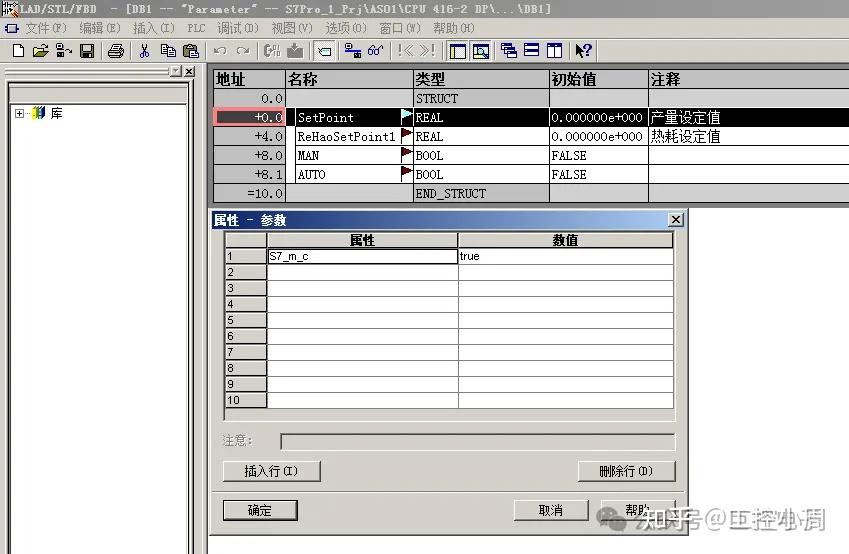Toggle the overview panel toolbar button
The width and height of the screenshot is (849, 554).
click(458, 51)
